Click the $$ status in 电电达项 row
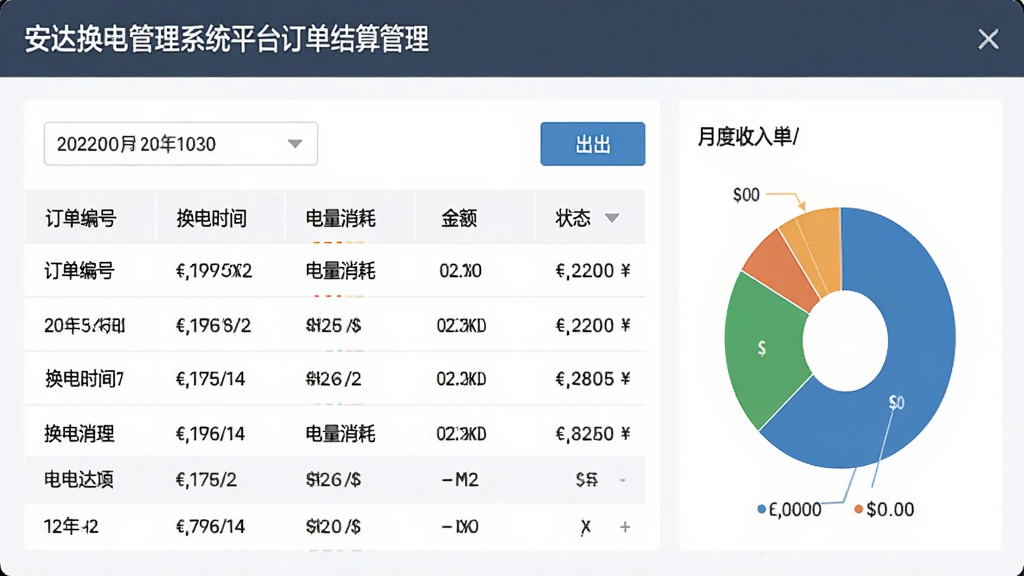This screenshot has width=1024, height=576. pyautogui.click(x=586, y=480)
